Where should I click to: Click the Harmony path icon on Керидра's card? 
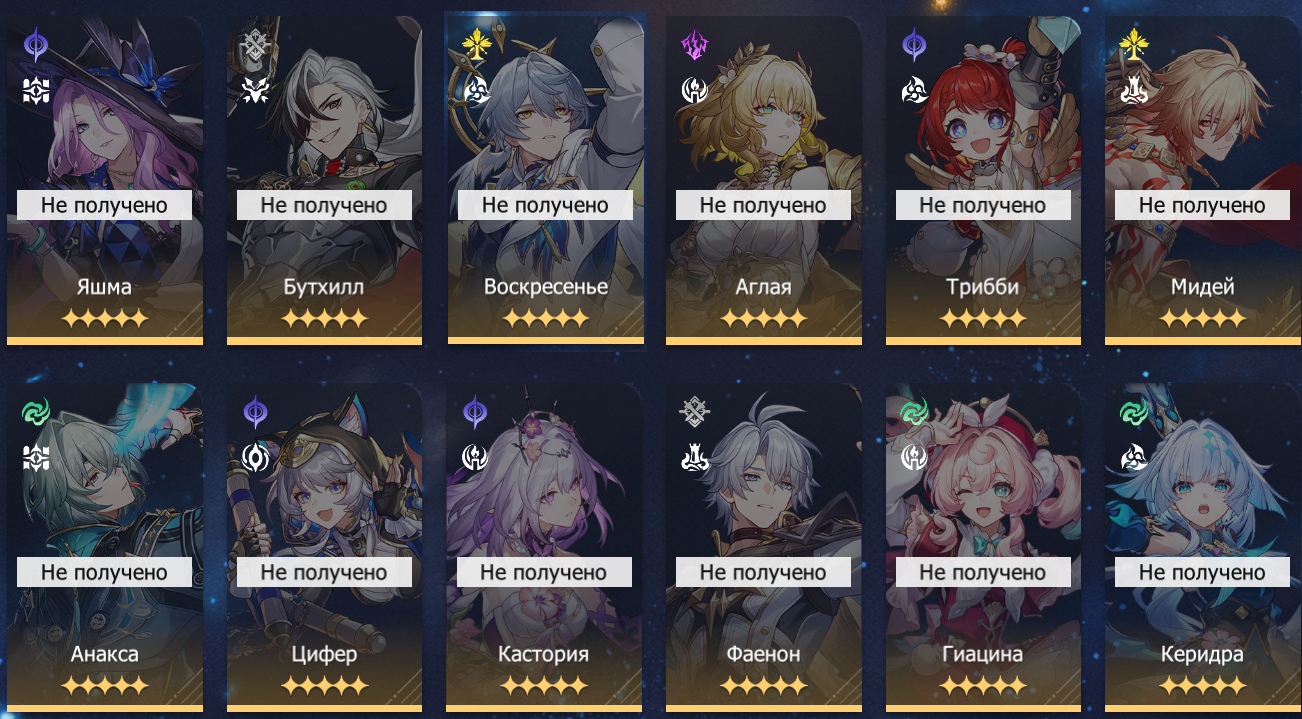click(x=1133, y=457)
